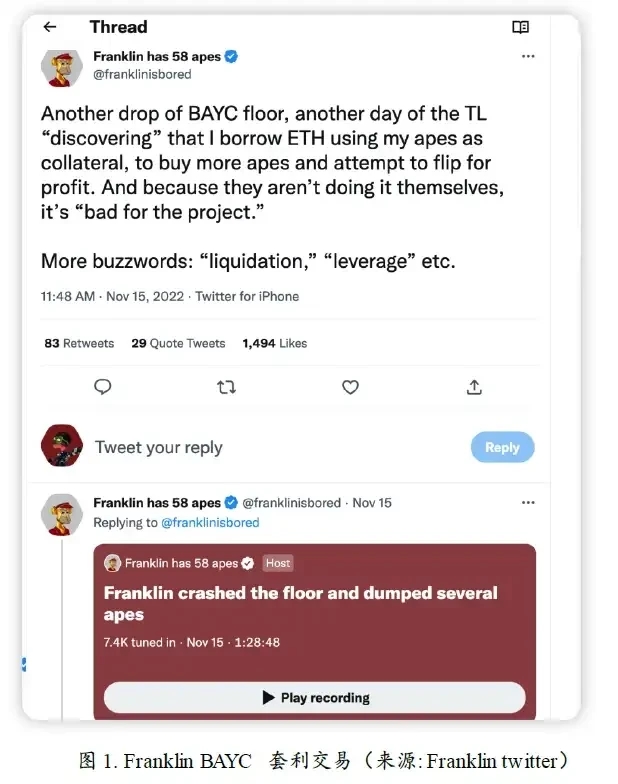Click the retweet arrows icon
618x784 pixels.
tap(227, 387)
